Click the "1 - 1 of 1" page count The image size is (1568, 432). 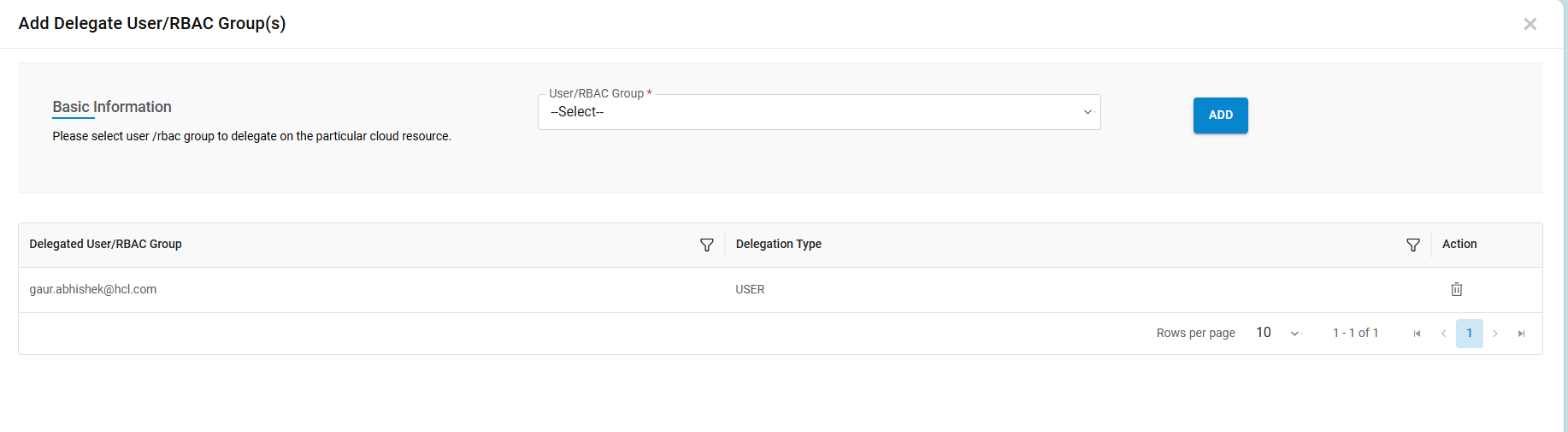(1355, 333)
